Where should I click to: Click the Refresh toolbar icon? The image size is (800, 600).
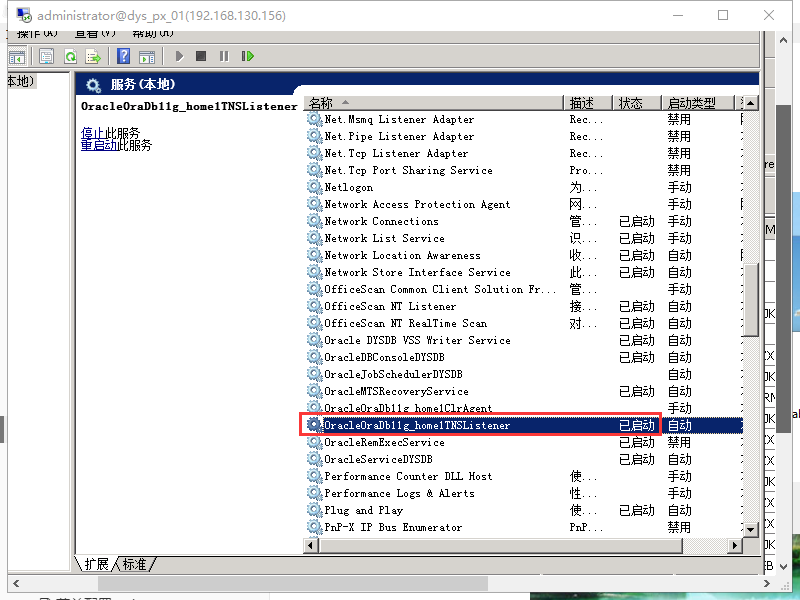71,57
